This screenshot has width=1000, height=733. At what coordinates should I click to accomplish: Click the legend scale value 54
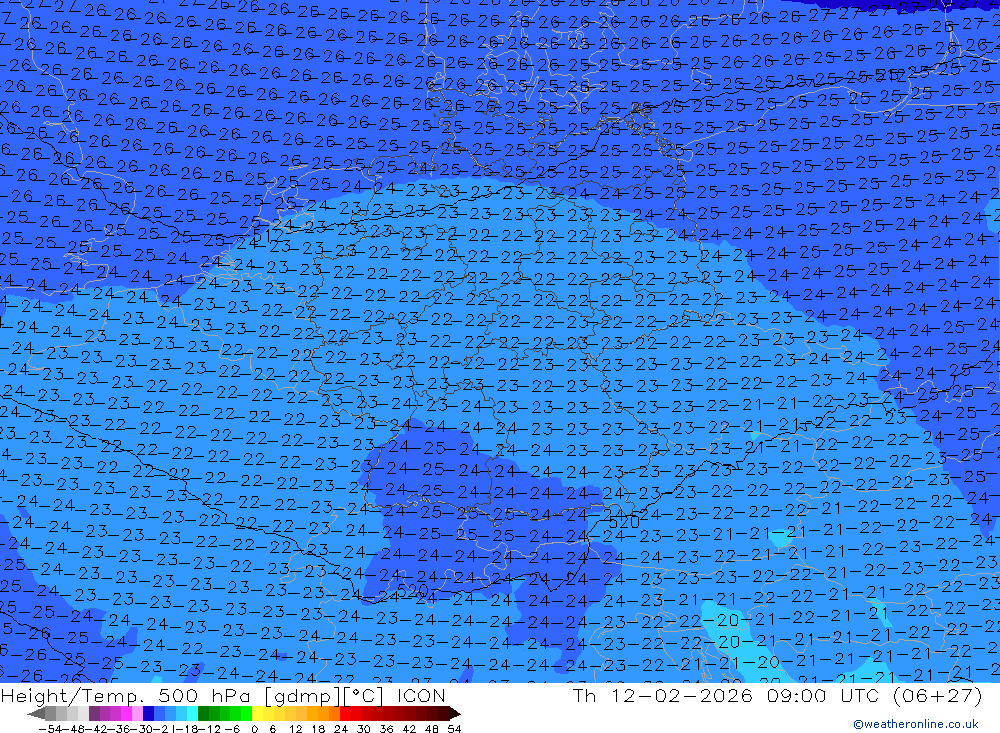tap(454, 729)
